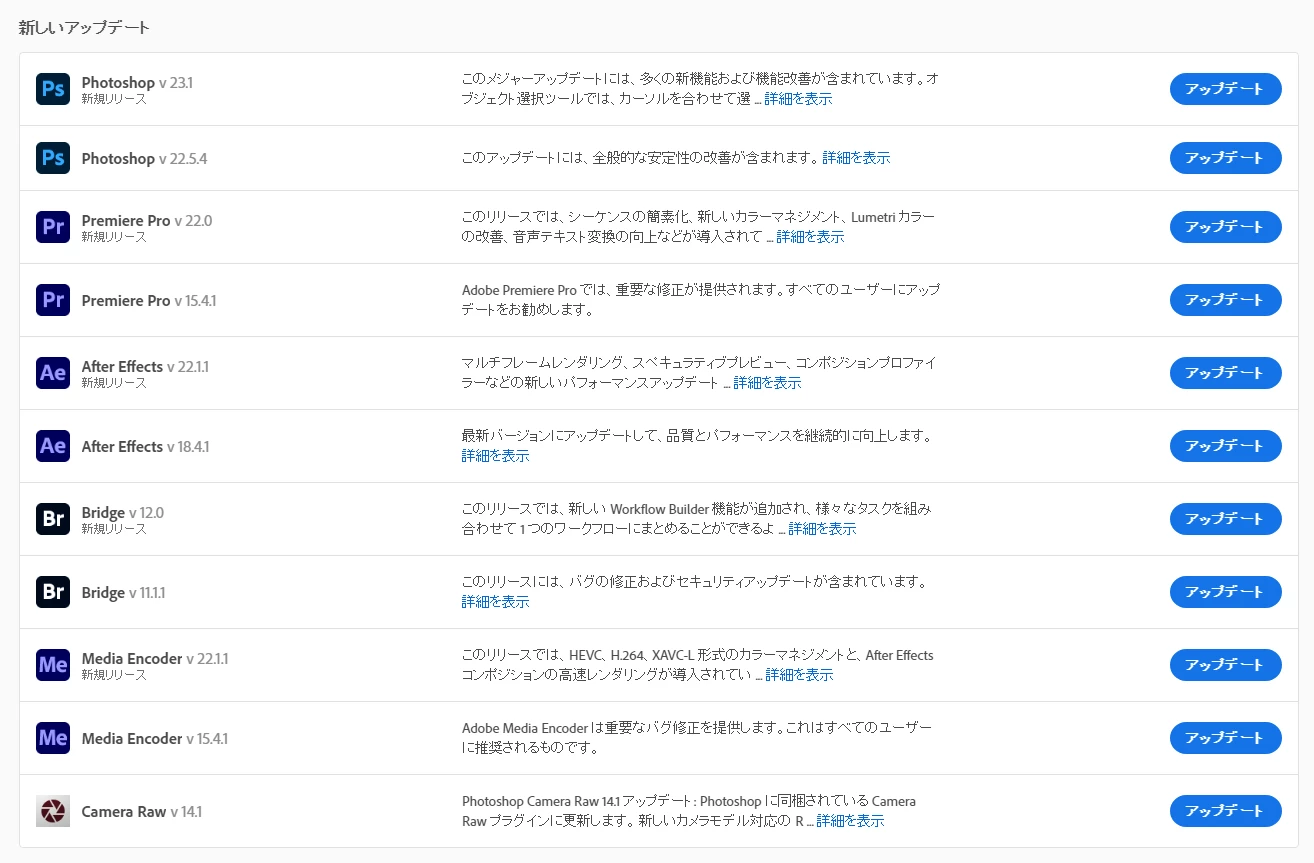Update Media Encoder v 15.4.1
This screenshot has width=1314, height=863.
click(1225, 738)
